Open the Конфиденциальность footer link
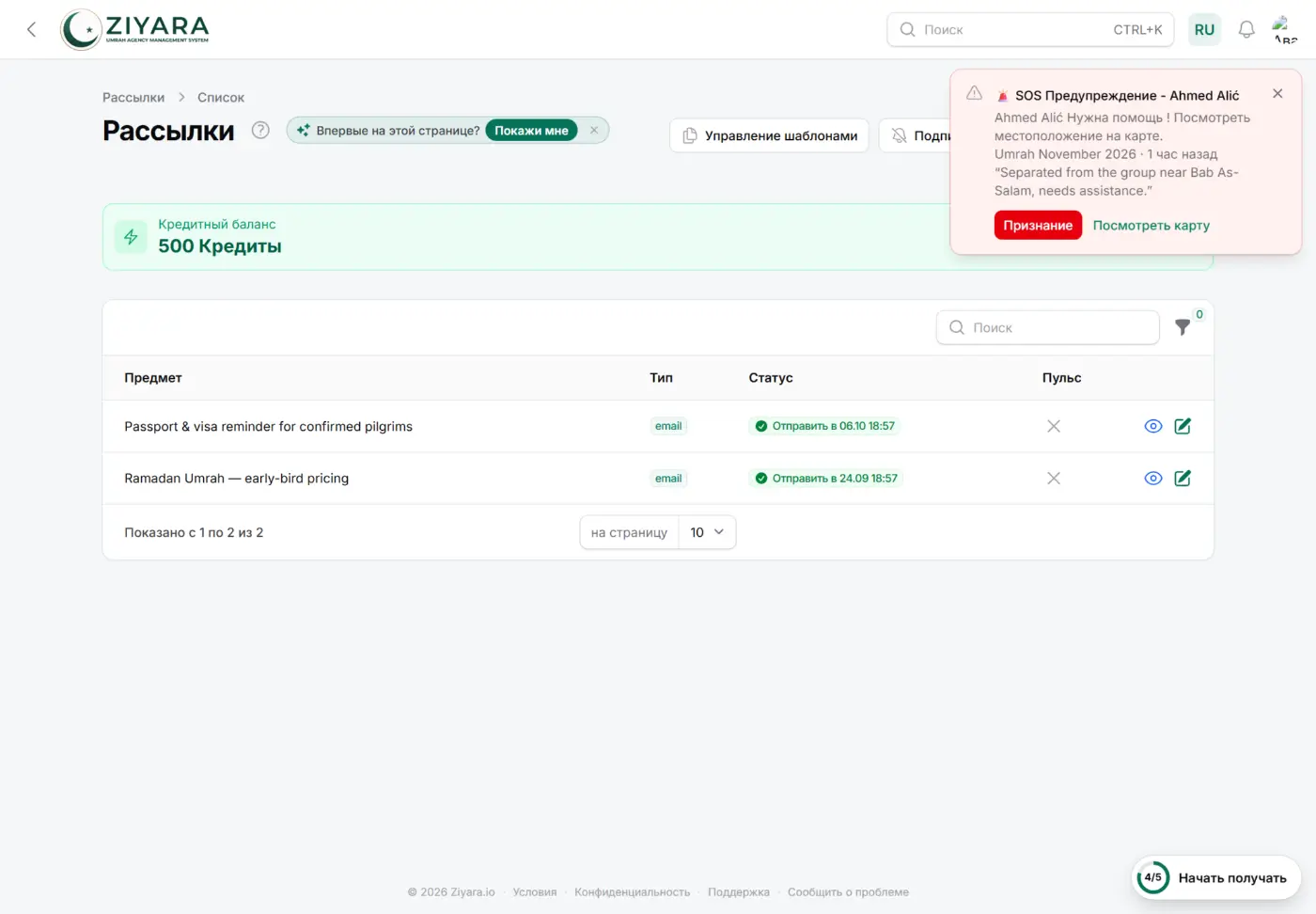 [x=632, y=892]
